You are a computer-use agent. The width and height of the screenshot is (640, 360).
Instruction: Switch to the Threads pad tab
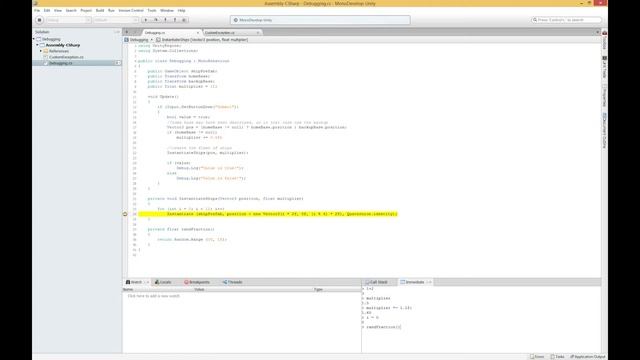point(232,282)
